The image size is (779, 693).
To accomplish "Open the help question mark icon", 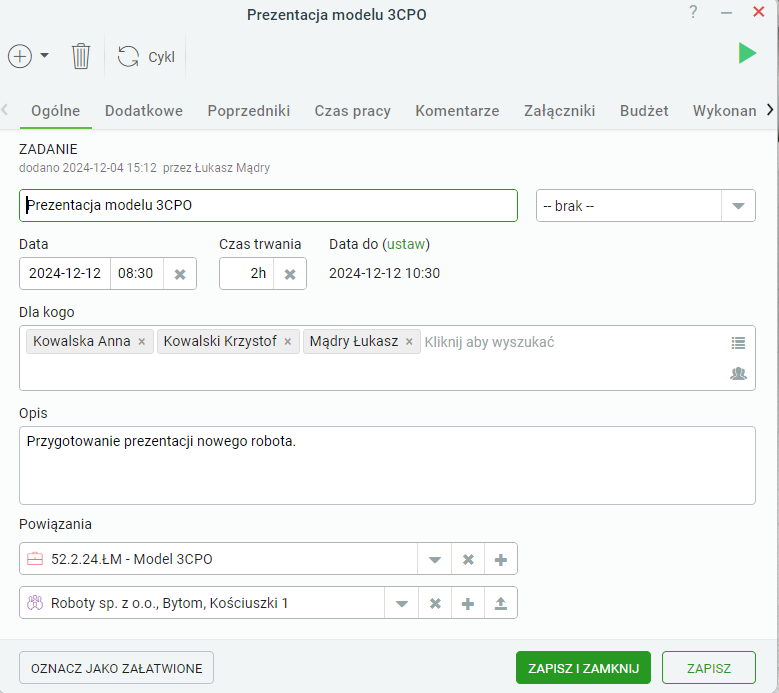I will [693, 11].
